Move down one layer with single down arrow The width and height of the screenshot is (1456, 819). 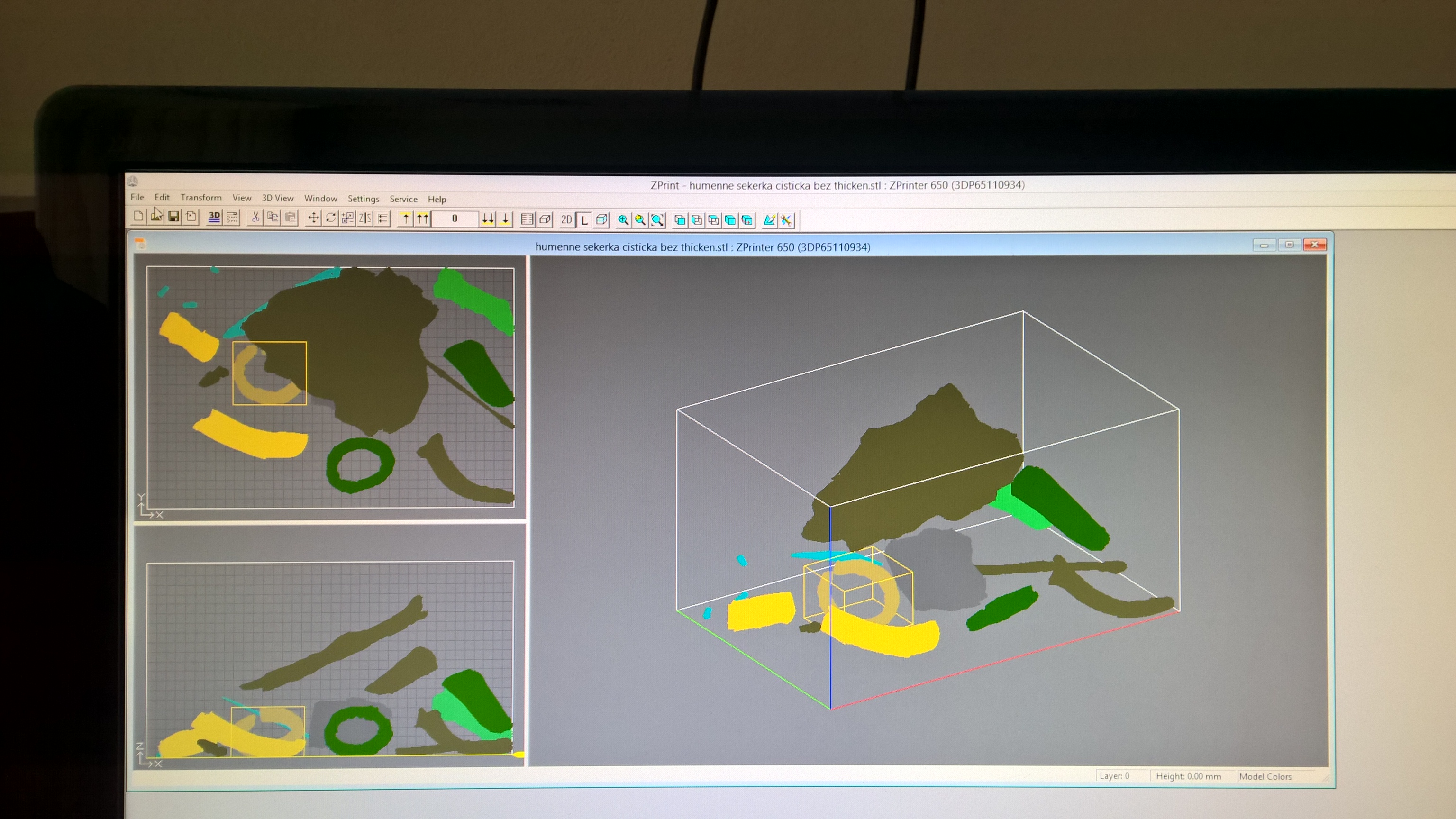[x=505, y=219]
